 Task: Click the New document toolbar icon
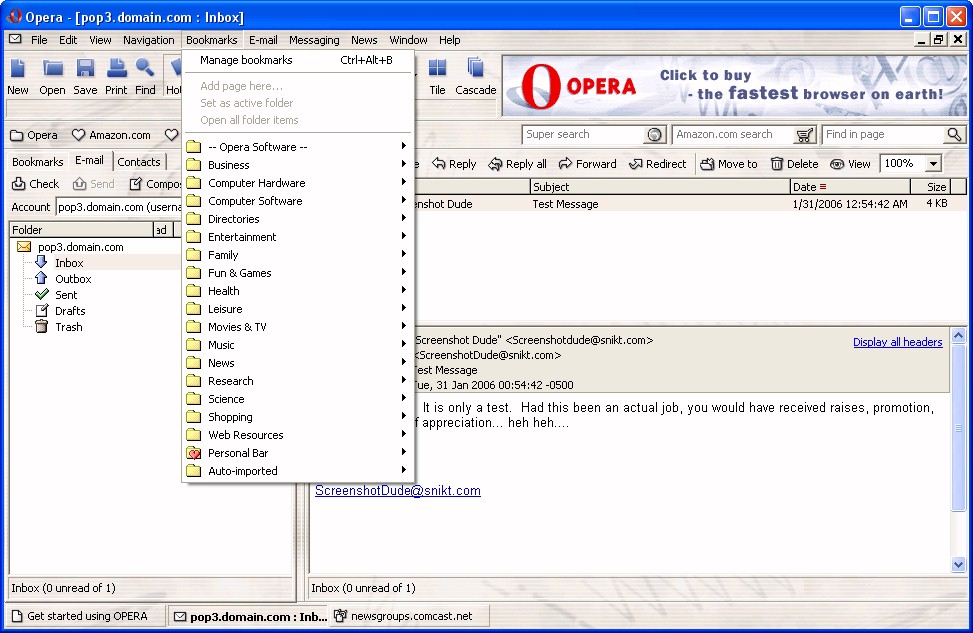coord(17,68)
